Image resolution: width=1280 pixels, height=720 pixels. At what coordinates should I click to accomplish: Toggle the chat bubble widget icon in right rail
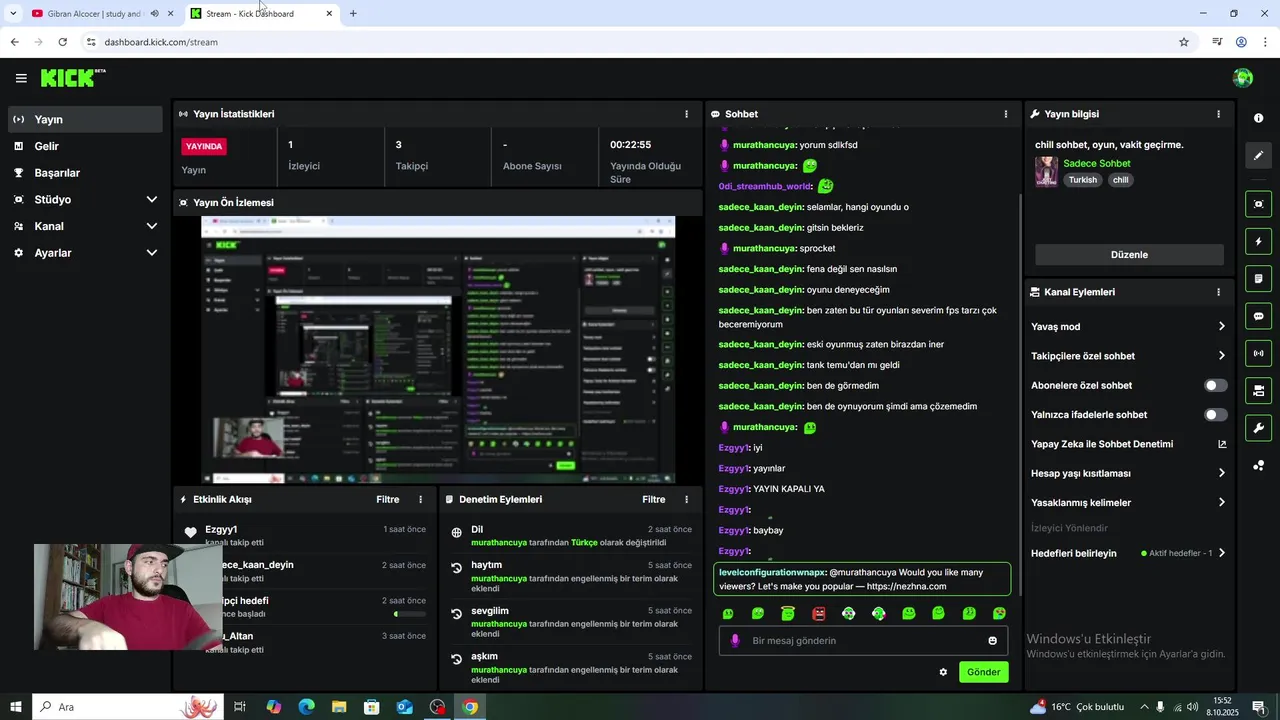(1258, 316)
